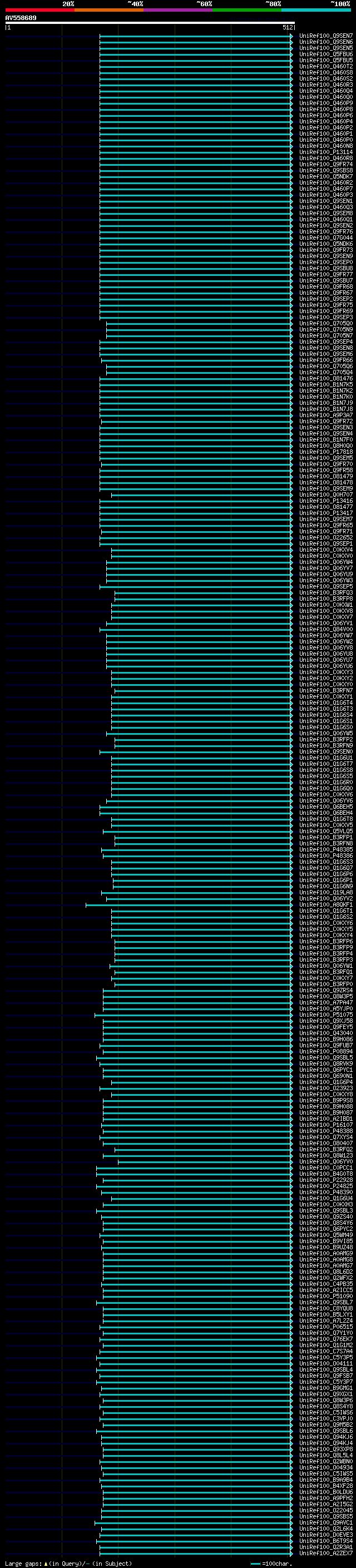Click the query end position 512 label
This screenshot has width=356, height=1568.
tap(287, 27)
